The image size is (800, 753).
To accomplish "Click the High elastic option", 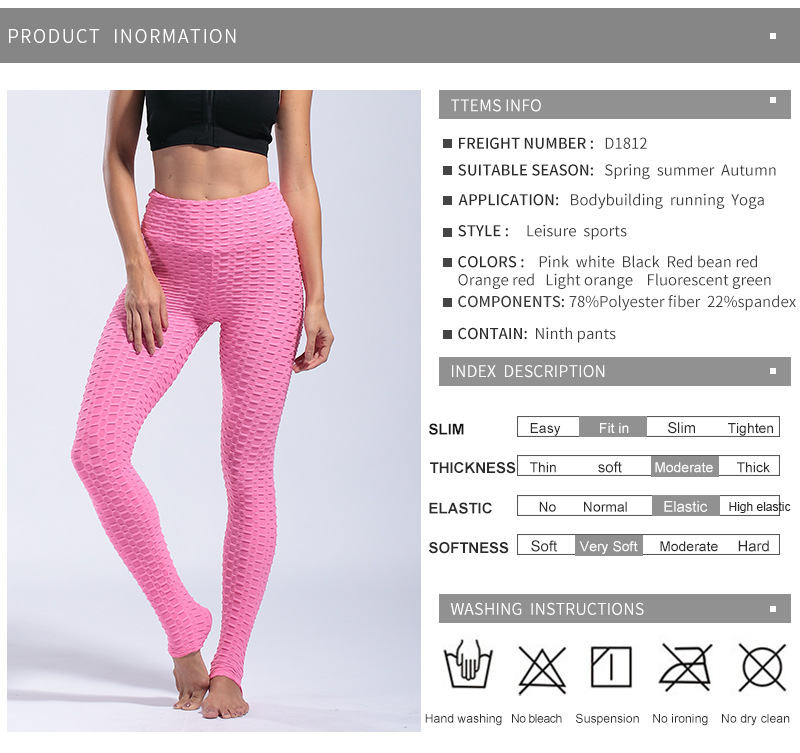I will (x=759, y=507).
